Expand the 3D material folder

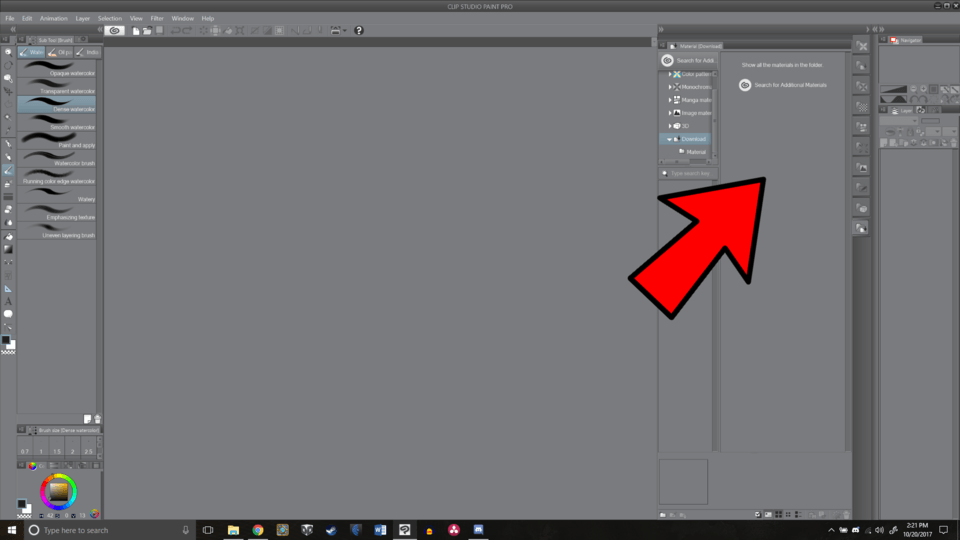670,126
